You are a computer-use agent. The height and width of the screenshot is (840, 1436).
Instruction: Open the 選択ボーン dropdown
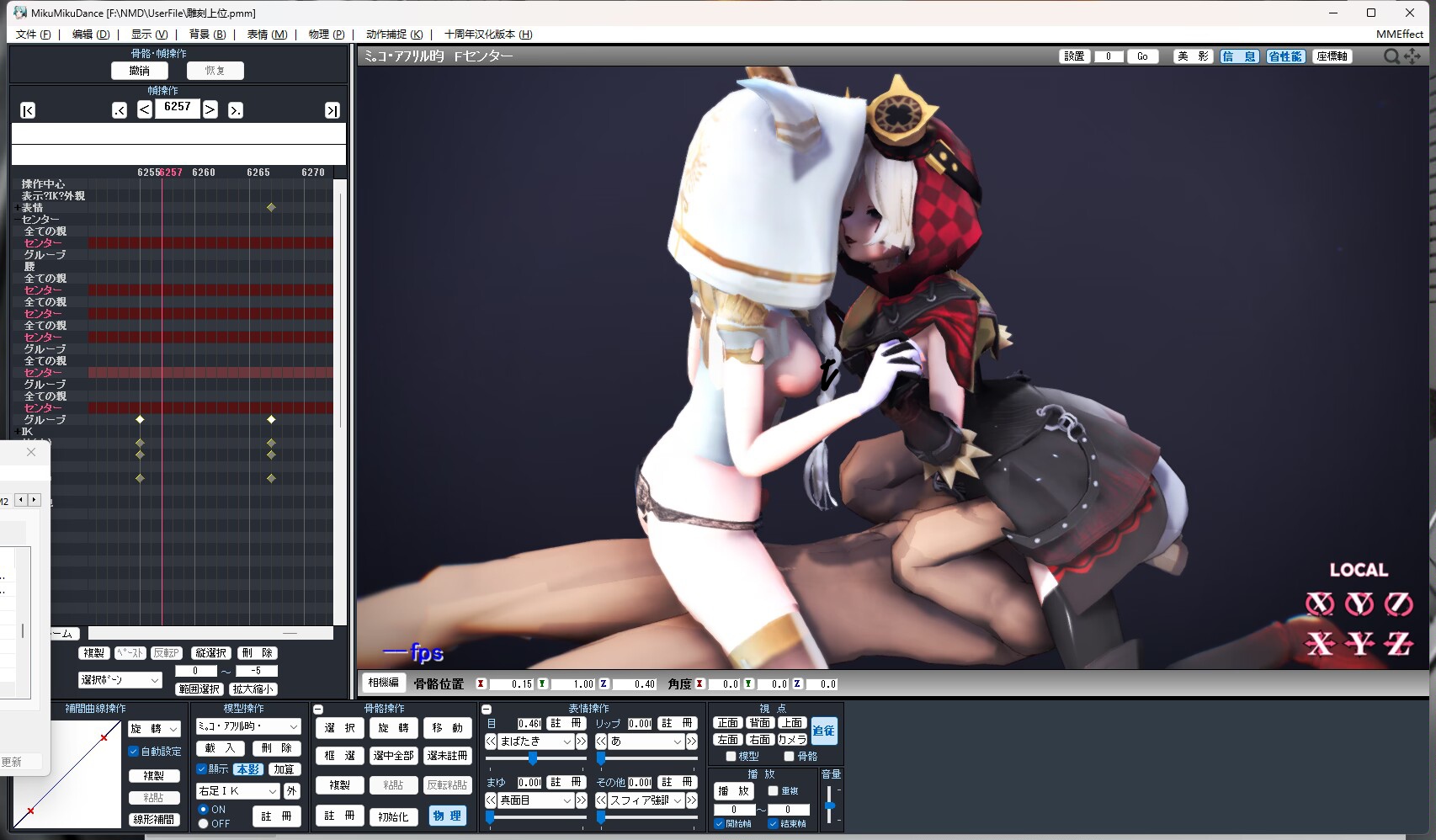[120, 680]
